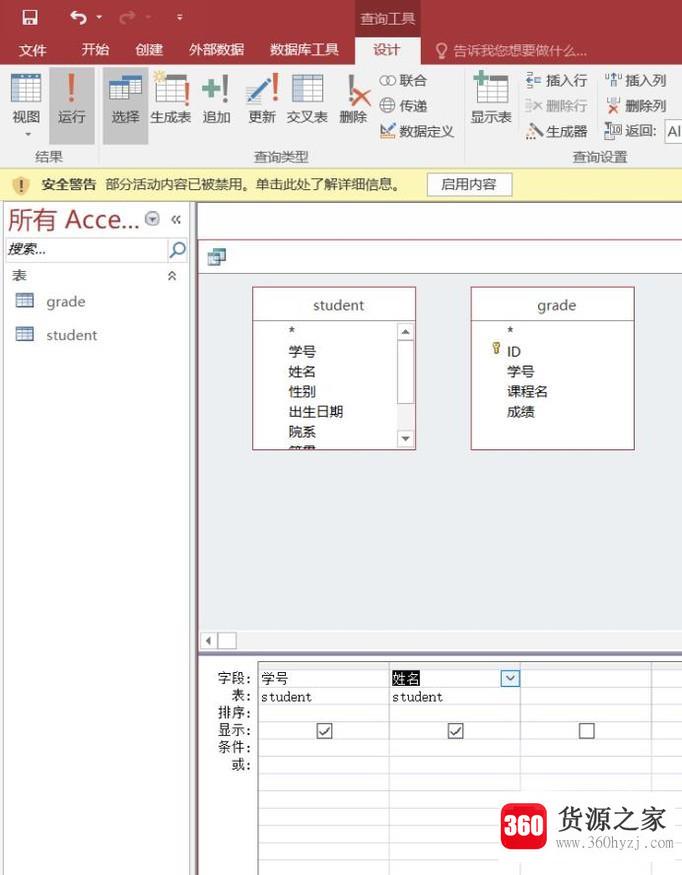Select 院系 in student field list
The width and height of the screenshot is (682, 875).
pyautogui.click(x=302, y=432)
